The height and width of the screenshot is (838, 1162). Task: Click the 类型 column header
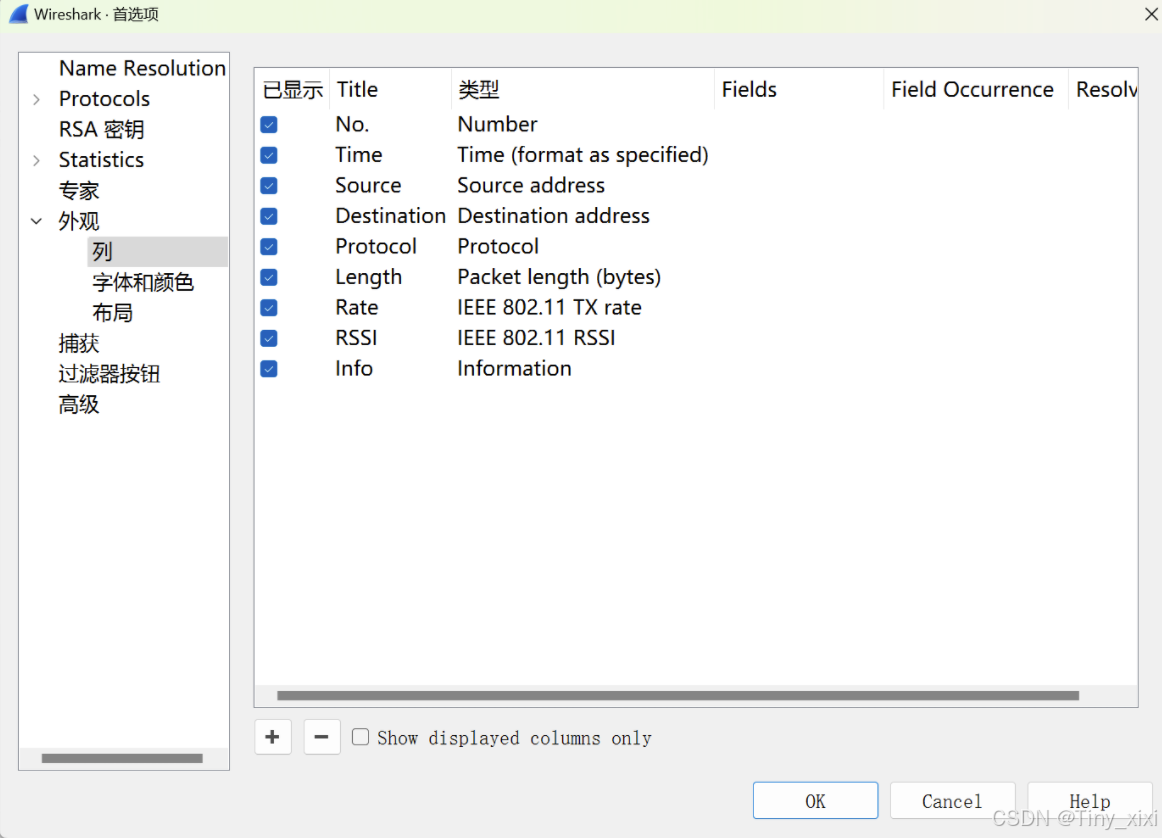pos(583,90)
